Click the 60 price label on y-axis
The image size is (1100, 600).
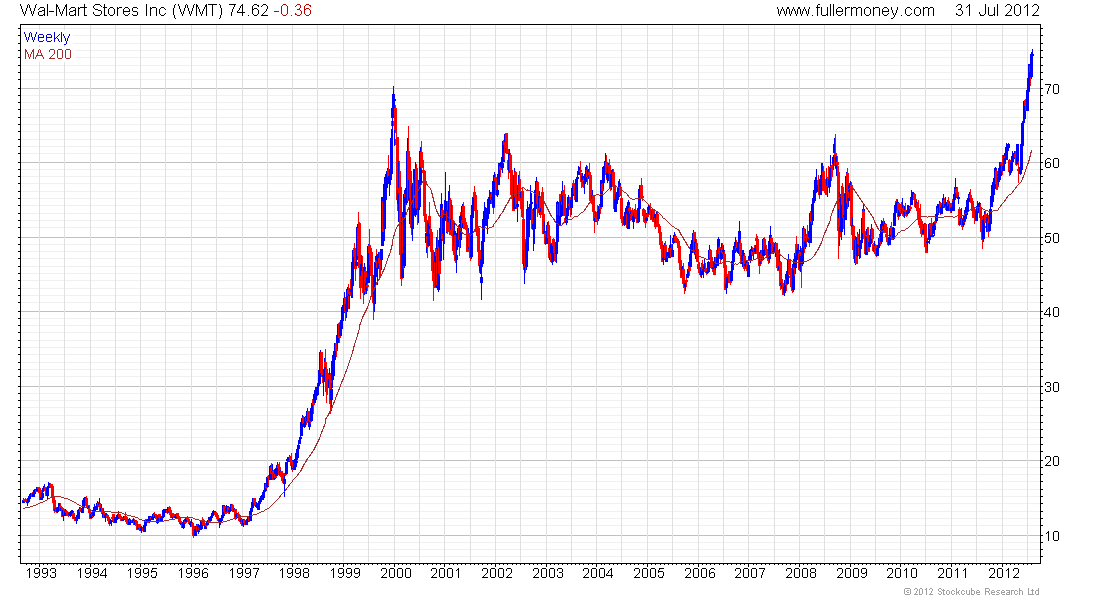1052,164
